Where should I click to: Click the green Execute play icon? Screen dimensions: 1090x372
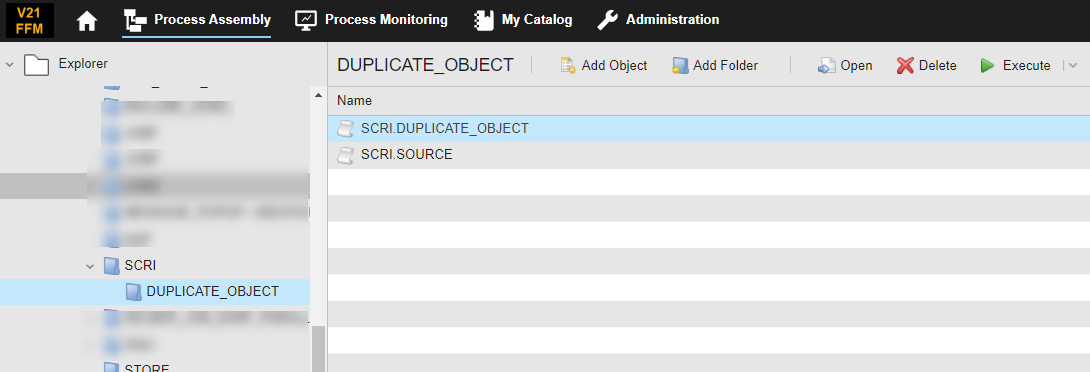pyautogui.click(x=987, y=65)
